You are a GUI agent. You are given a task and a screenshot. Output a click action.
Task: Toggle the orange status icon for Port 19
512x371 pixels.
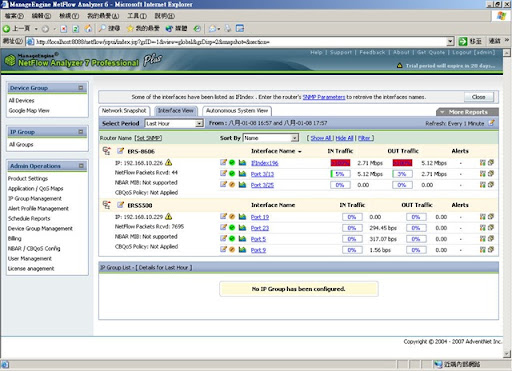tap(232, 217)
